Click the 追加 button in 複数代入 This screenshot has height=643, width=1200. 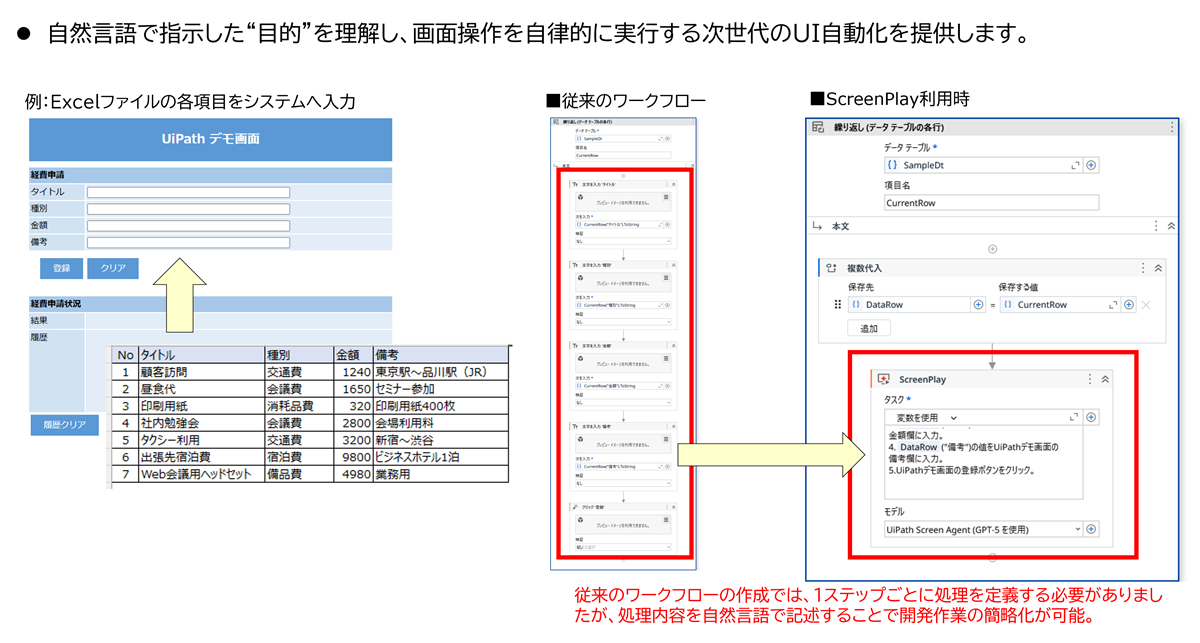[x=869, y=328]
